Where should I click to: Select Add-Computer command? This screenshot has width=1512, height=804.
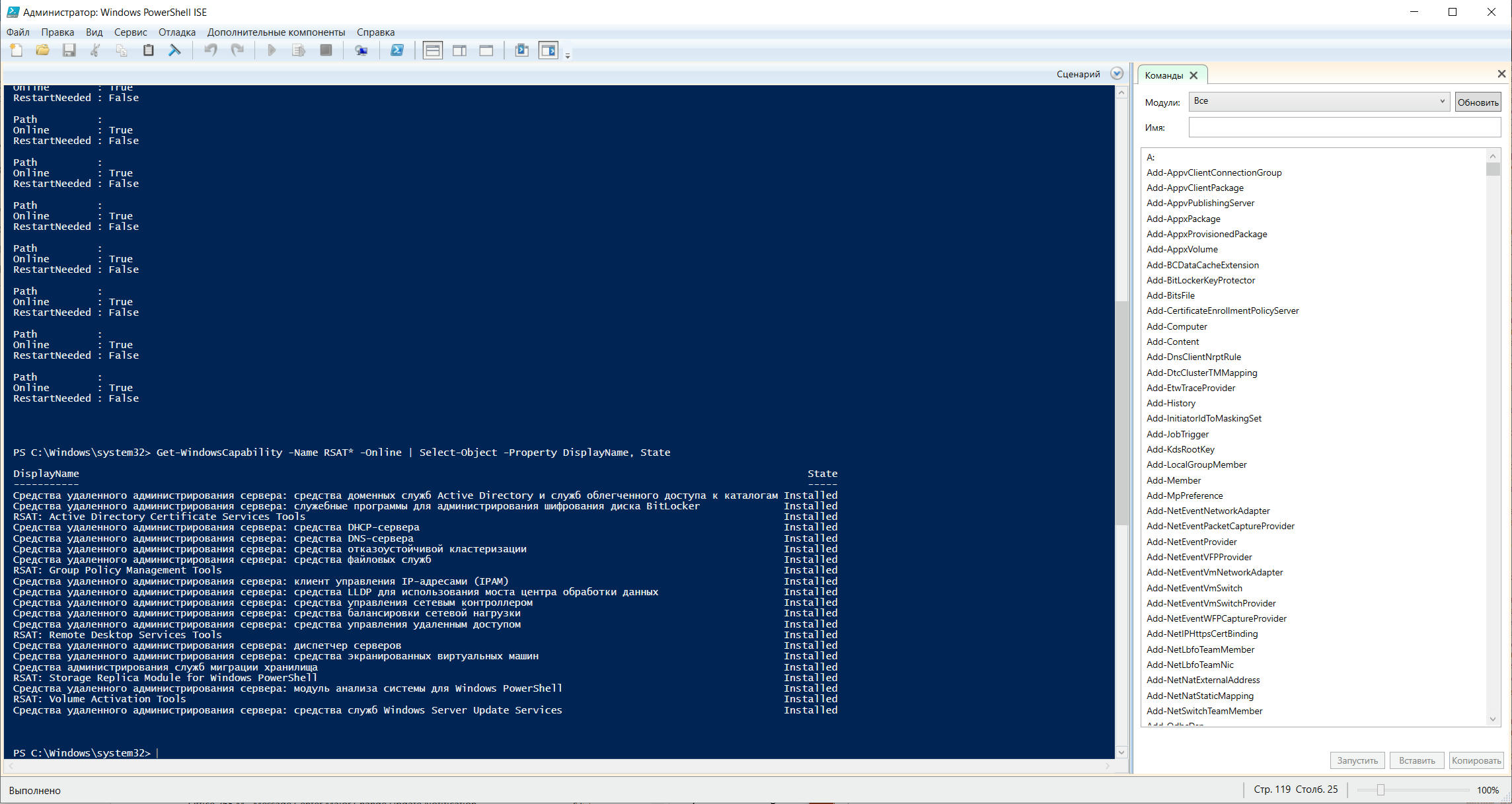coord(1177,326)
